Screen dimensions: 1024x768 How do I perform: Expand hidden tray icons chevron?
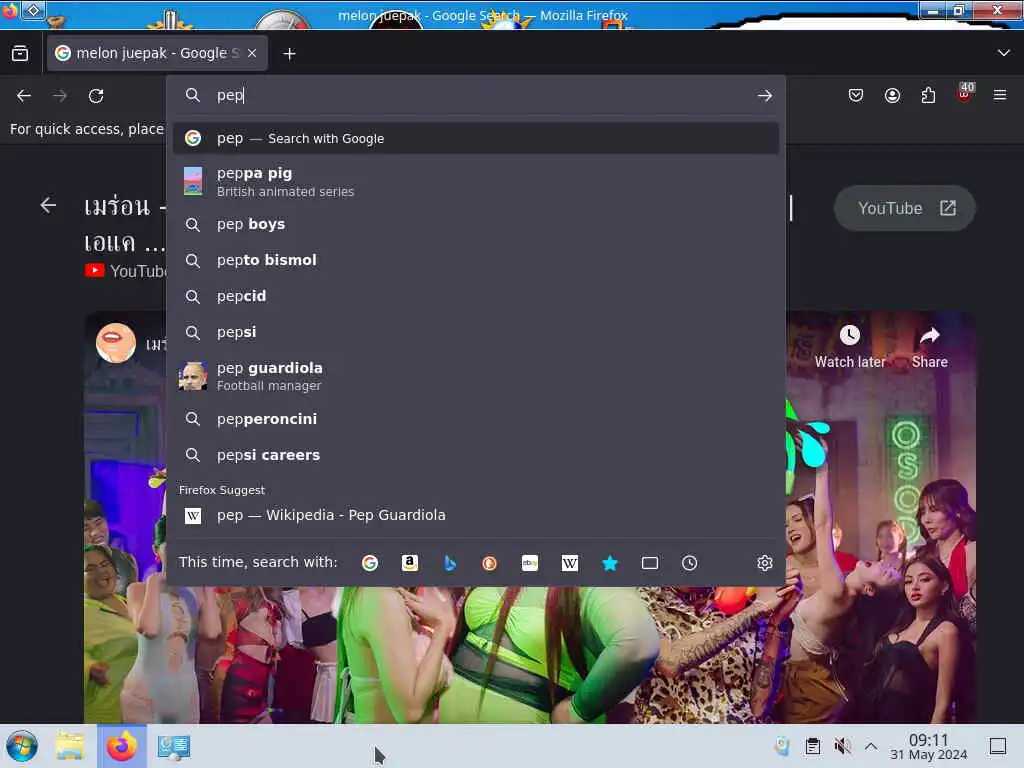871,746
